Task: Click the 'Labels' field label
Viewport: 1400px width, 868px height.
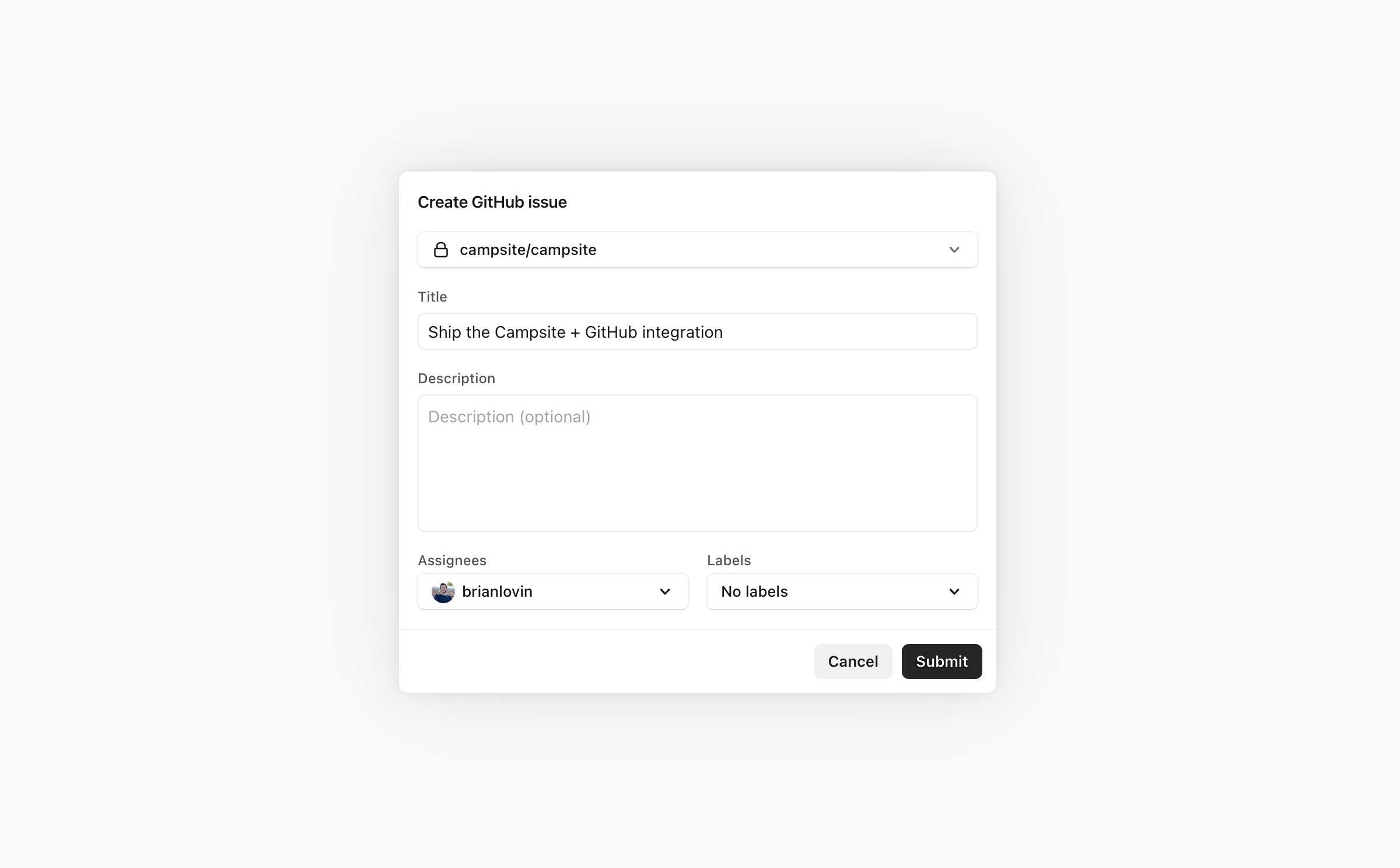Action: [729, 561]
